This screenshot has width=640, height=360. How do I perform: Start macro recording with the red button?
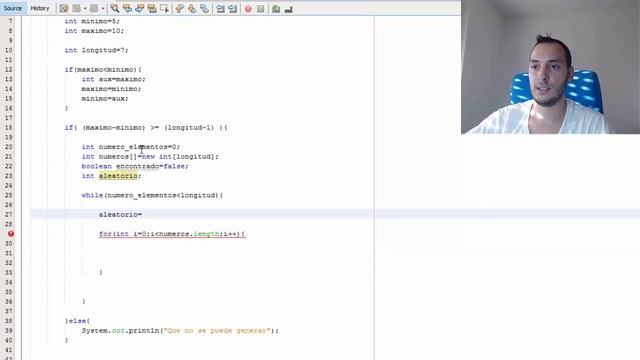click(x=248, y=9)
